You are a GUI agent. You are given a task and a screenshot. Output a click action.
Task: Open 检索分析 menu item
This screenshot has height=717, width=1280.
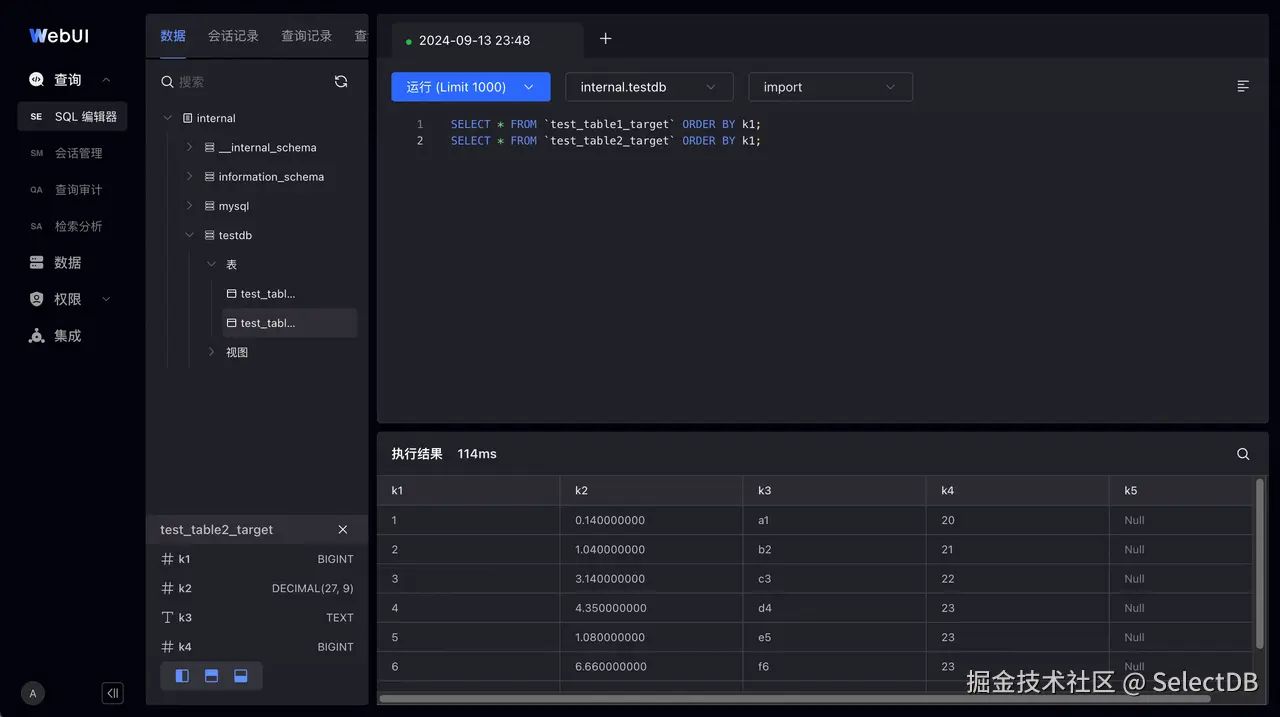pos(72,226)
